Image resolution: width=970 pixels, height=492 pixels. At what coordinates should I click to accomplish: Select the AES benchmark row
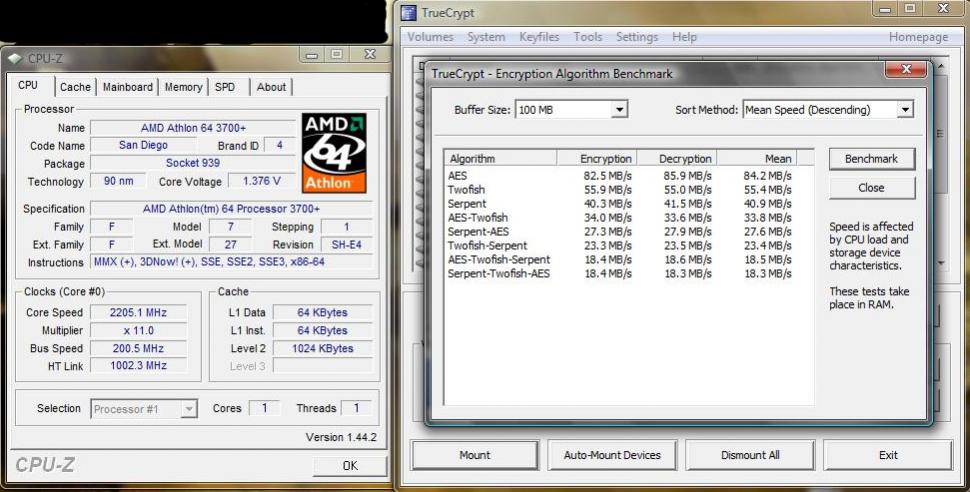click(x=619, y=176)
